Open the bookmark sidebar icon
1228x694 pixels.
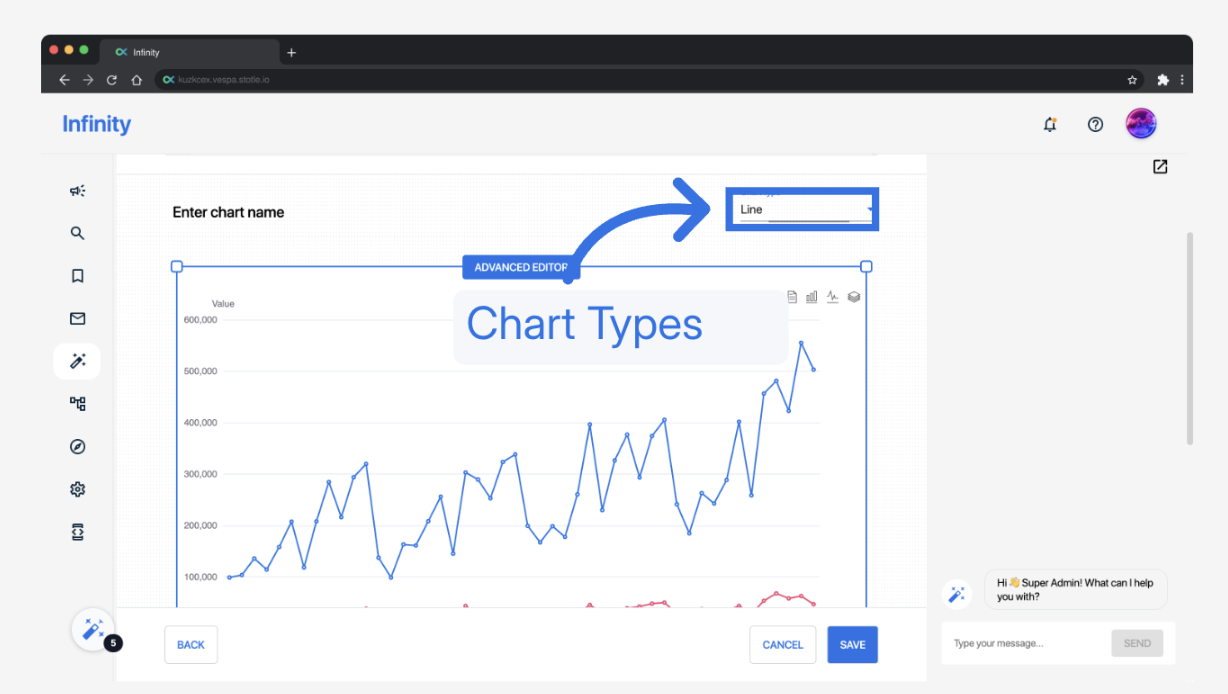[x=77, y=276]
